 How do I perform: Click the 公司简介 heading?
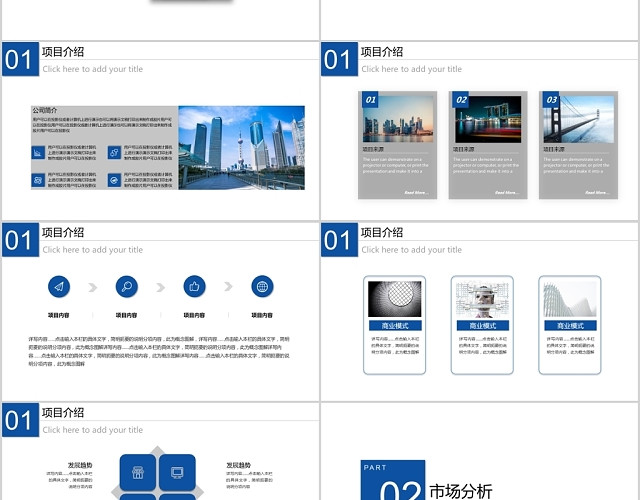(x=45, y=110)
